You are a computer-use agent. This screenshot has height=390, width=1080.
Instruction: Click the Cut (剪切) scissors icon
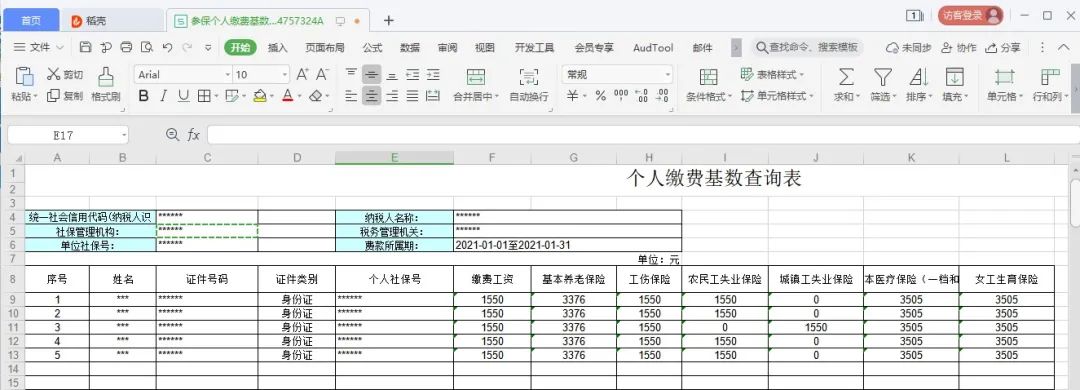coord(54,74)
